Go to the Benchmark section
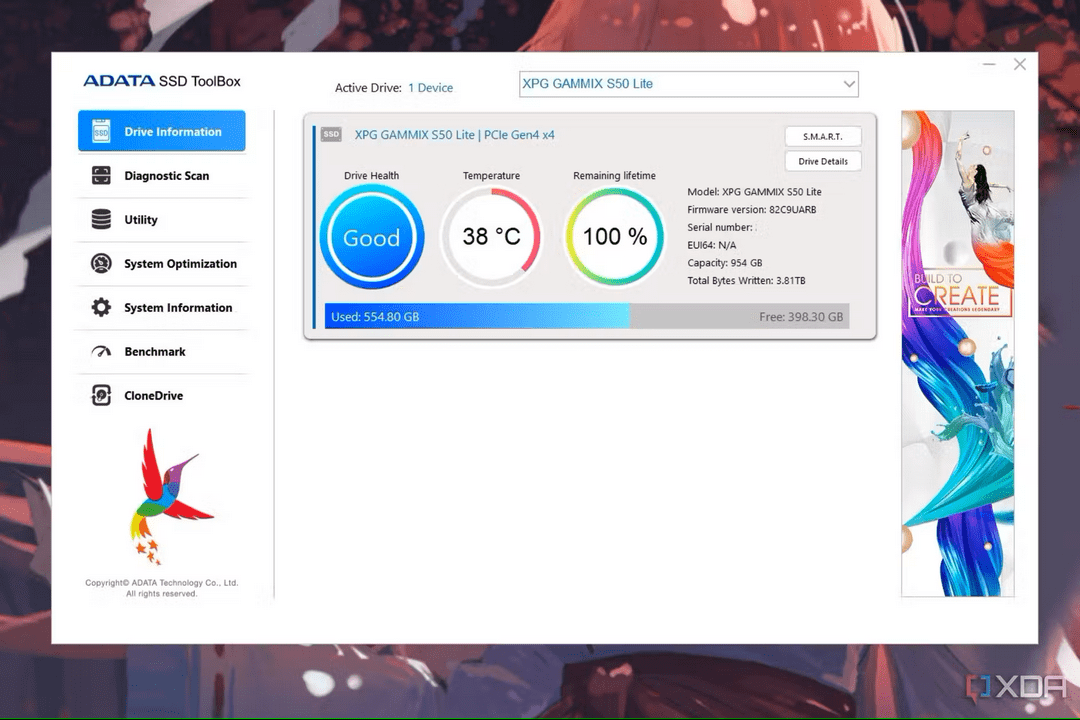This screenshot has width=1080, height=720. (155, 352)
